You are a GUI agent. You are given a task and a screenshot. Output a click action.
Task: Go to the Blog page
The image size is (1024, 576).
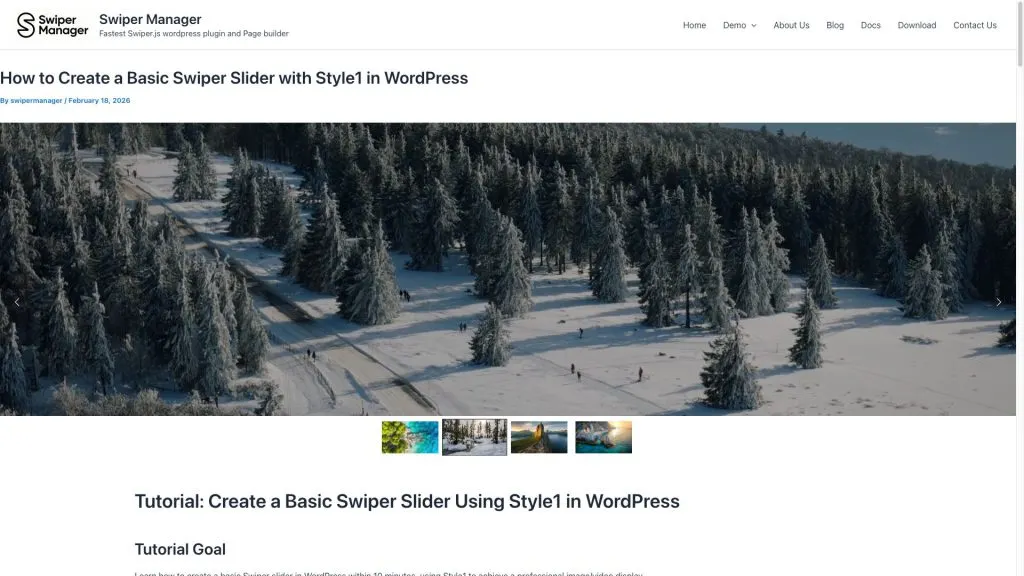pos(835,25)
